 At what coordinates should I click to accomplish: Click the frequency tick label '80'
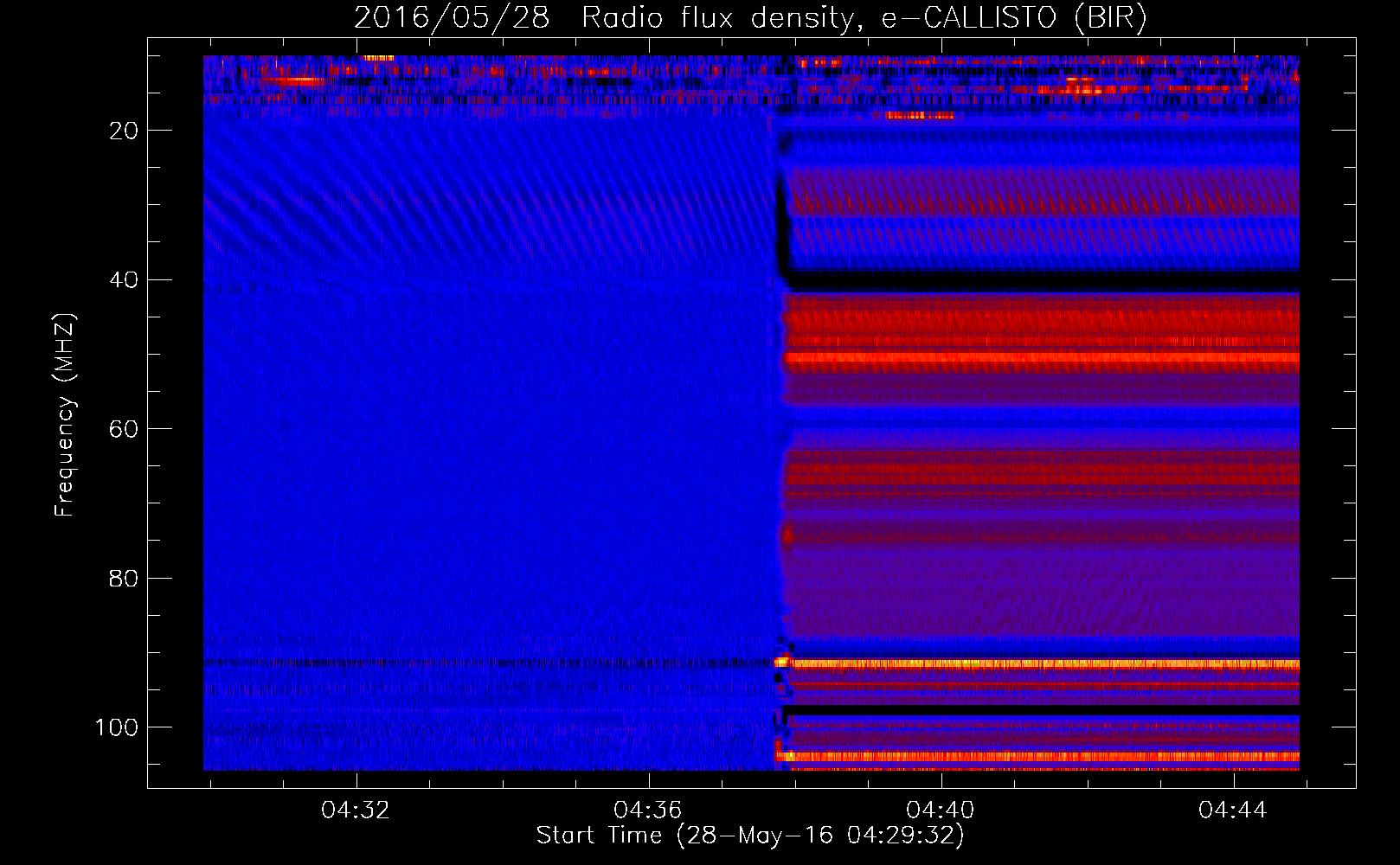(x=124, y=579)
